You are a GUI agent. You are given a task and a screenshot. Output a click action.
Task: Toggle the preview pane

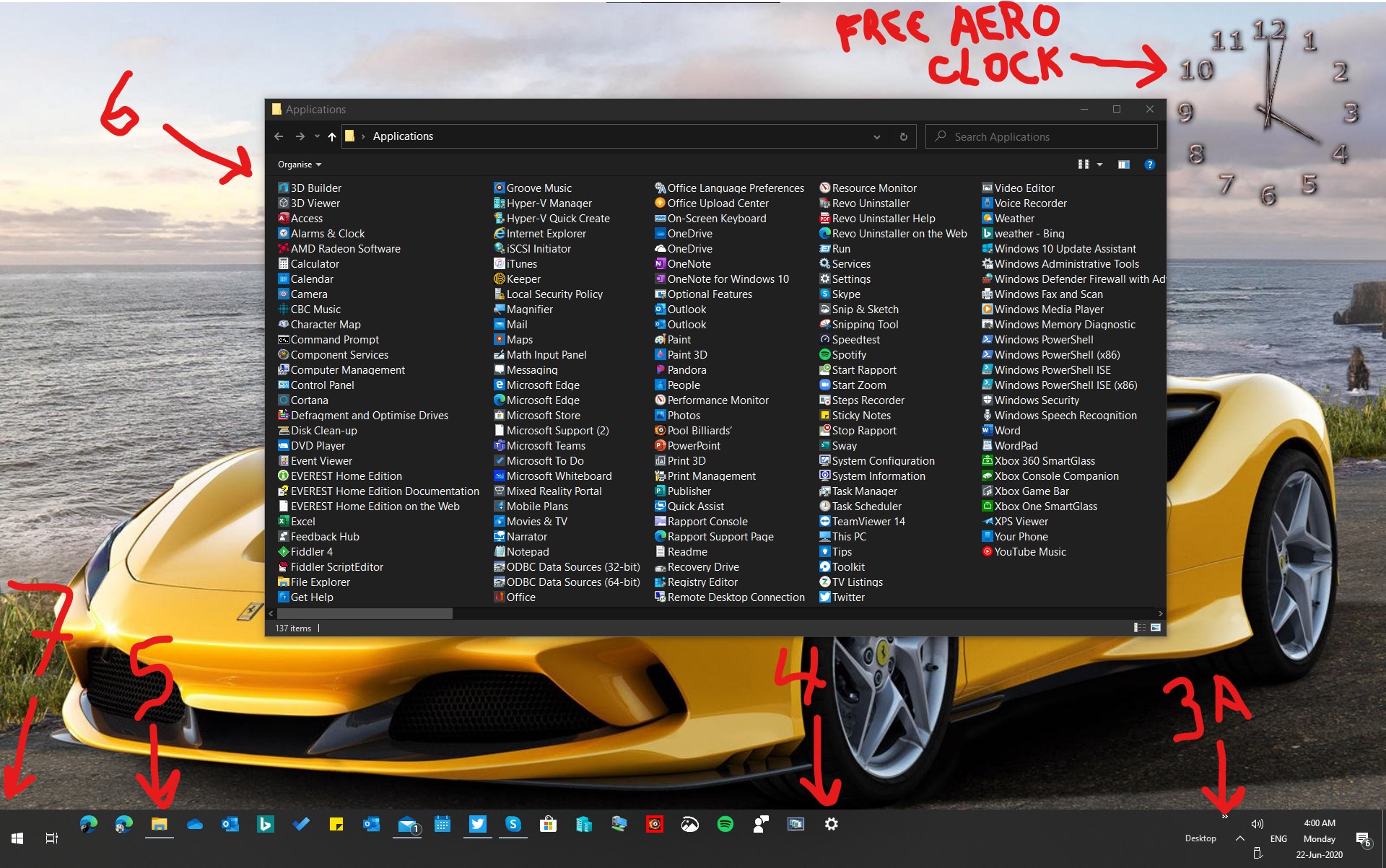pos(1123,165)
